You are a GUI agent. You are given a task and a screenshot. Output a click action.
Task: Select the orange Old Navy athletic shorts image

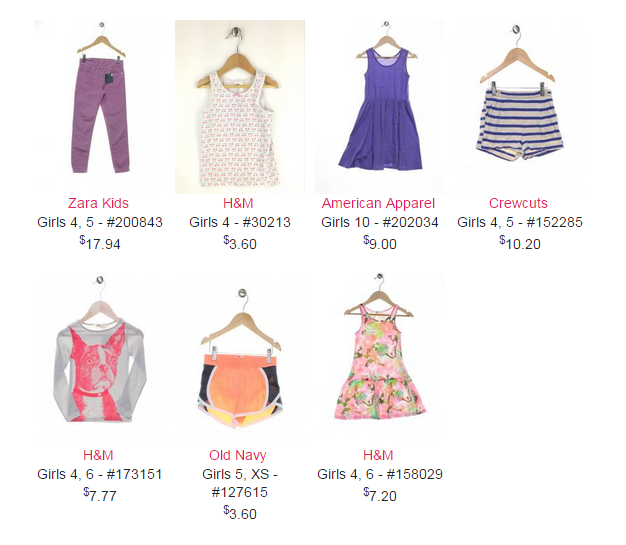pos(240,359)
